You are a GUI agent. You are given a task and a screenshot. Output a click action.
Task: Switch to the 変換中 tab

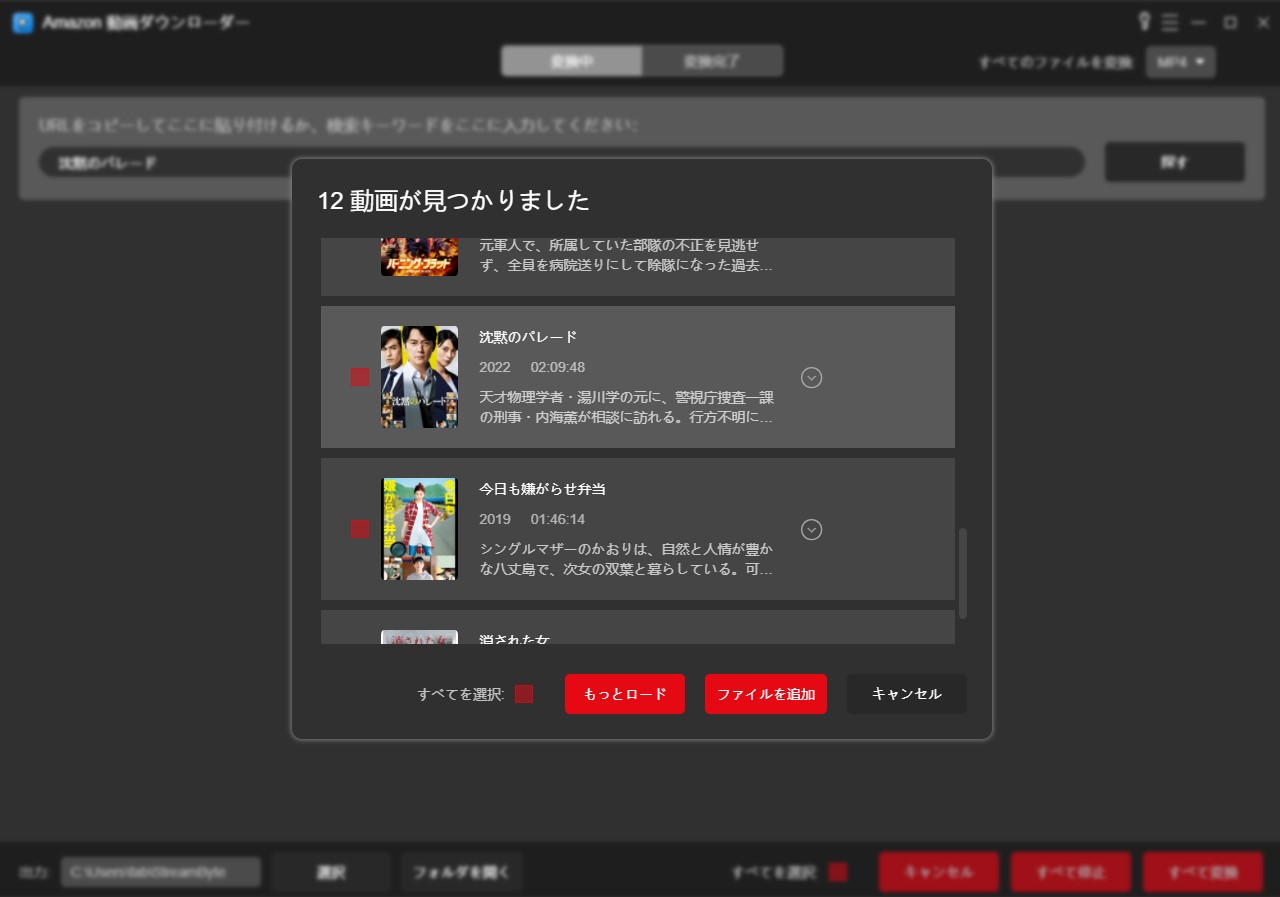572,61
